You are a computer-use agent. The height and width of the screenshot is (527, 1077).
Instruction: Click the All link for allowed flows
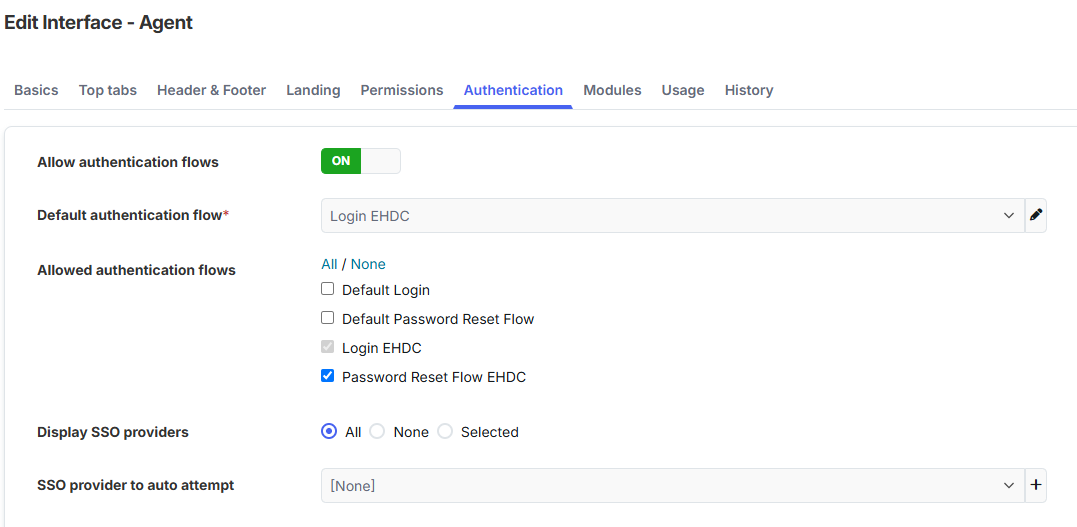click(329, 264)
